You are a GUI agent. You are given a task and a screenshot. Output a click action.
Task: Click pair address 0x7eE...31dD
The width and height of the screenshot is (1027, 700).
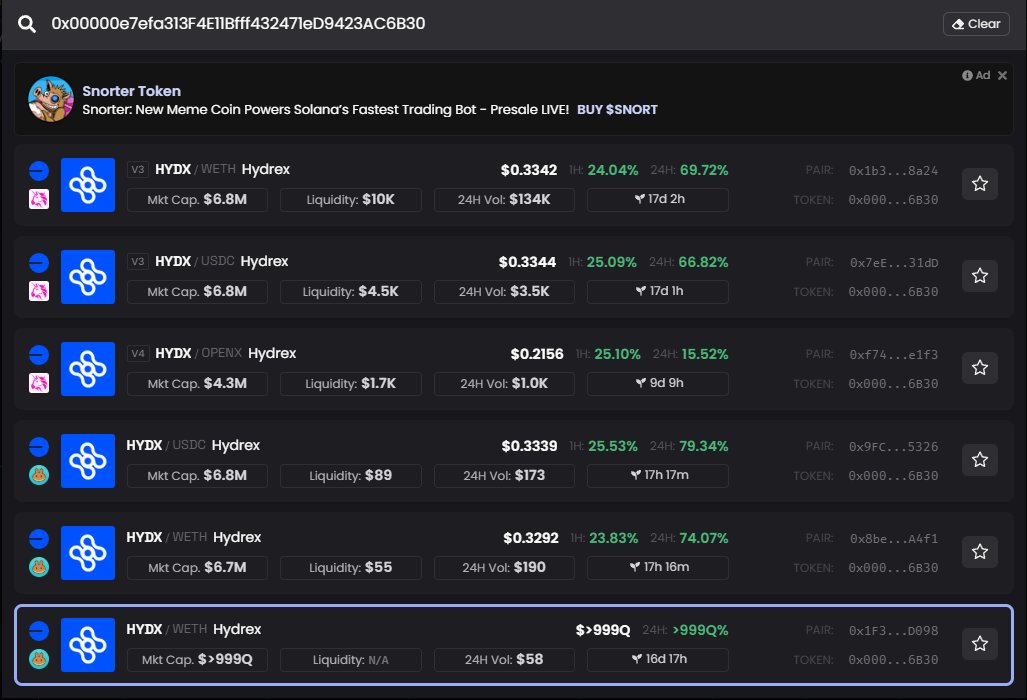[894, 263]
